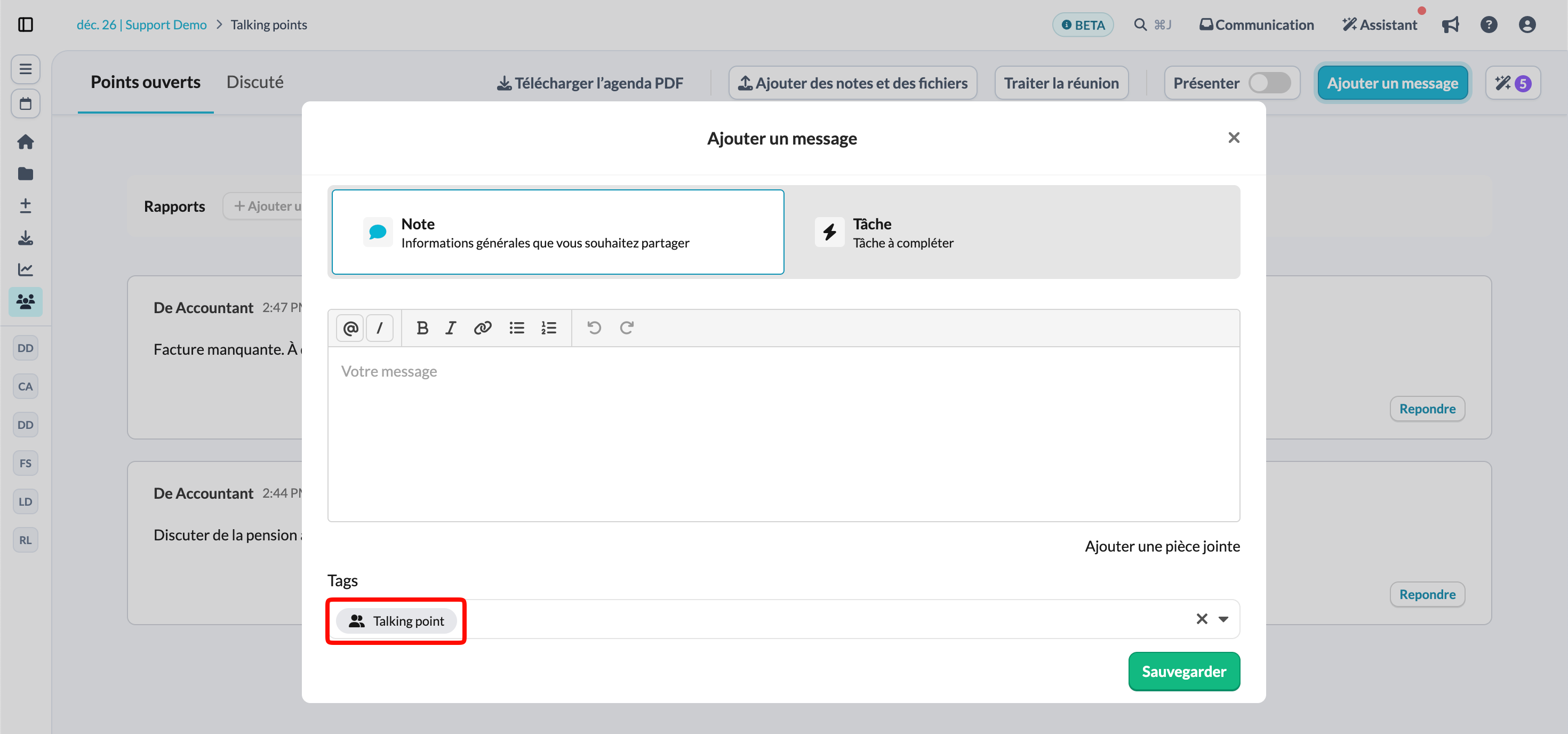Image resolution: width=1568 pixels, height=734 pixels.
Task: Click Repondre on Facture manquante message
Action: (1427, 409)
